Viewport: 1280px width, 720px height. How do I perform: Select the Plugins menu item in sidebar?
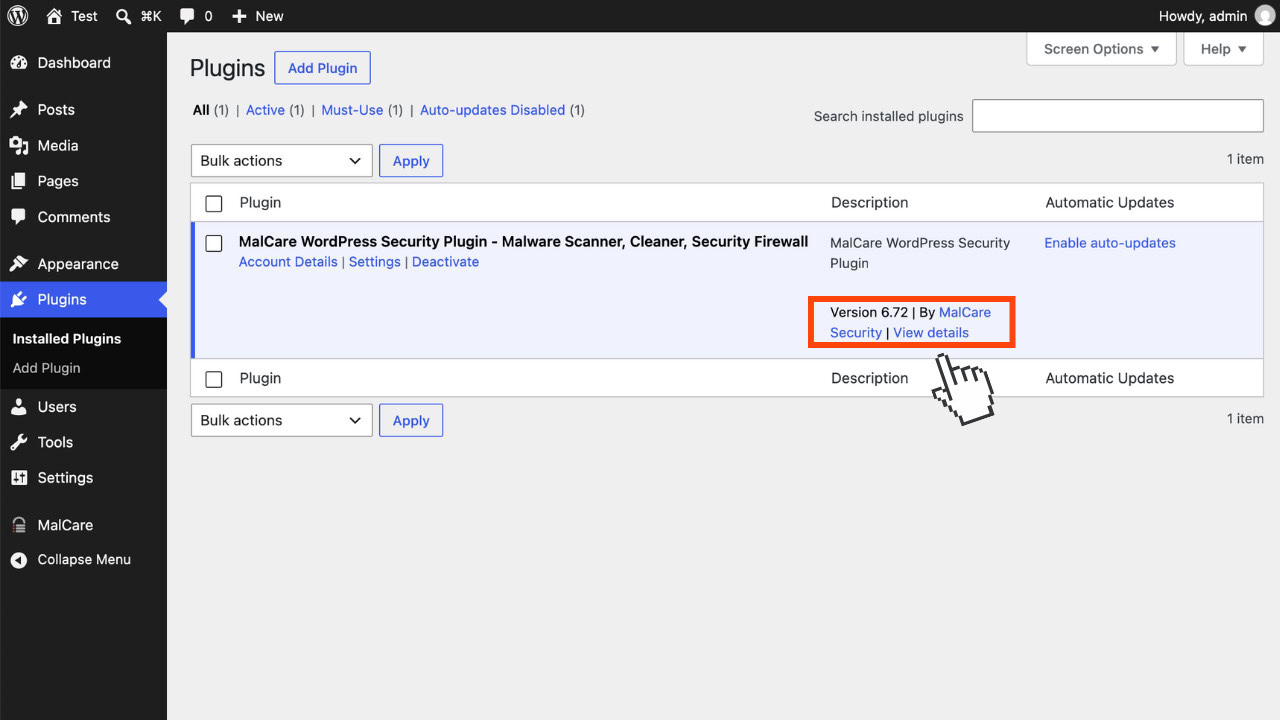pos(84,300)
